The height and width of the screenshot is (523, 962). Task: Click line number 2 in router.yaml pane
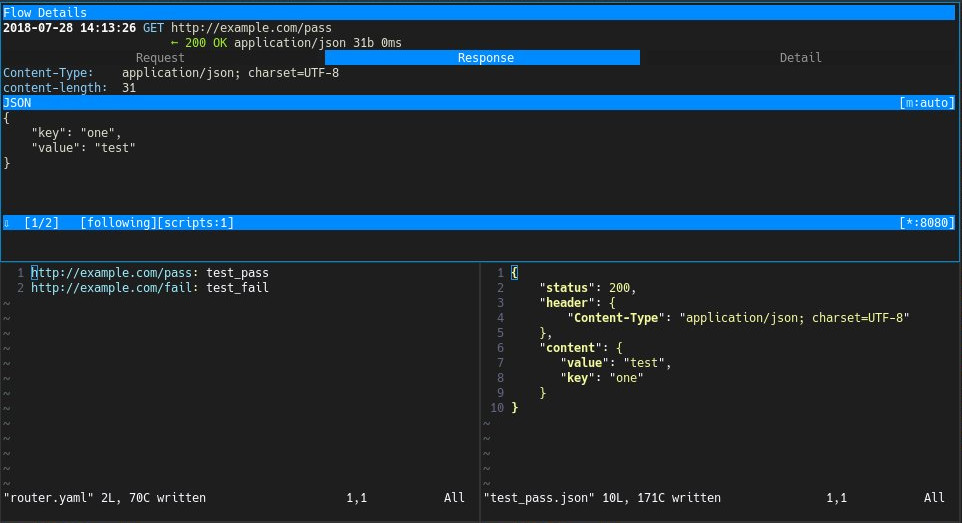20,288
